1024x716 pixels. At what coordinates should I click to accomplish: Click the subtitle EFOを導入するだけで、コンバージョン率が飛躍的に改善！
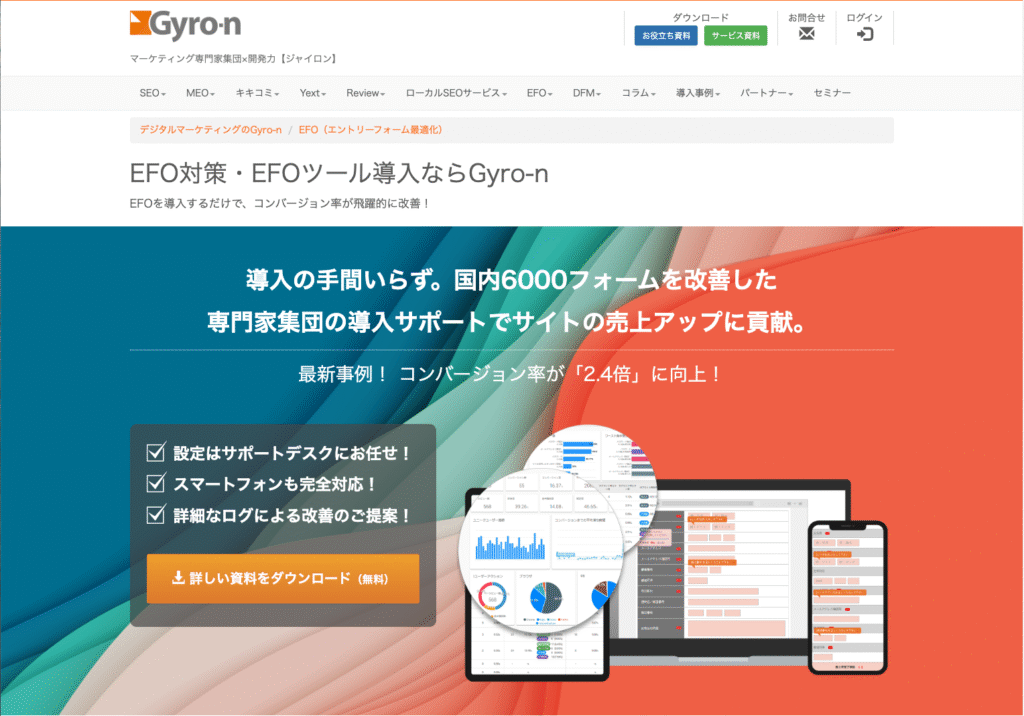point(280,204)
